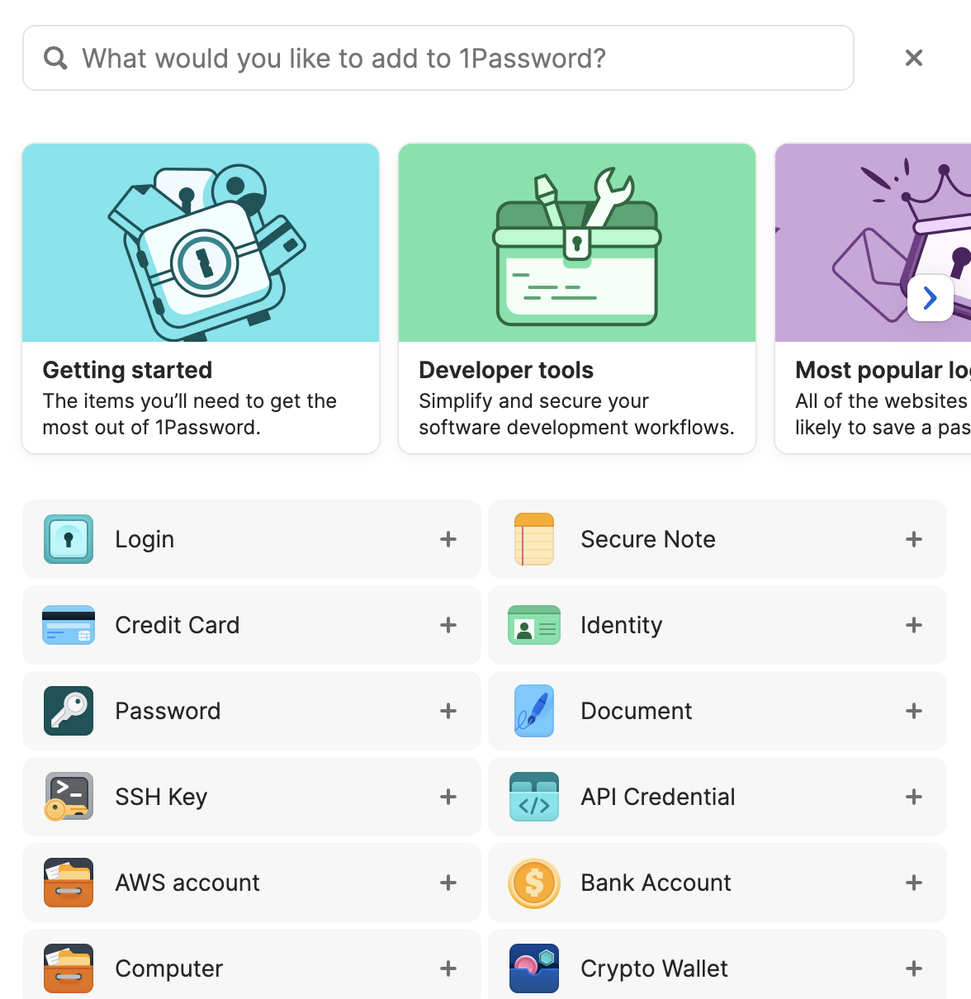Select the Credit Card icon
This screenshot has width=971, height=999.
(x=68, y=625)
